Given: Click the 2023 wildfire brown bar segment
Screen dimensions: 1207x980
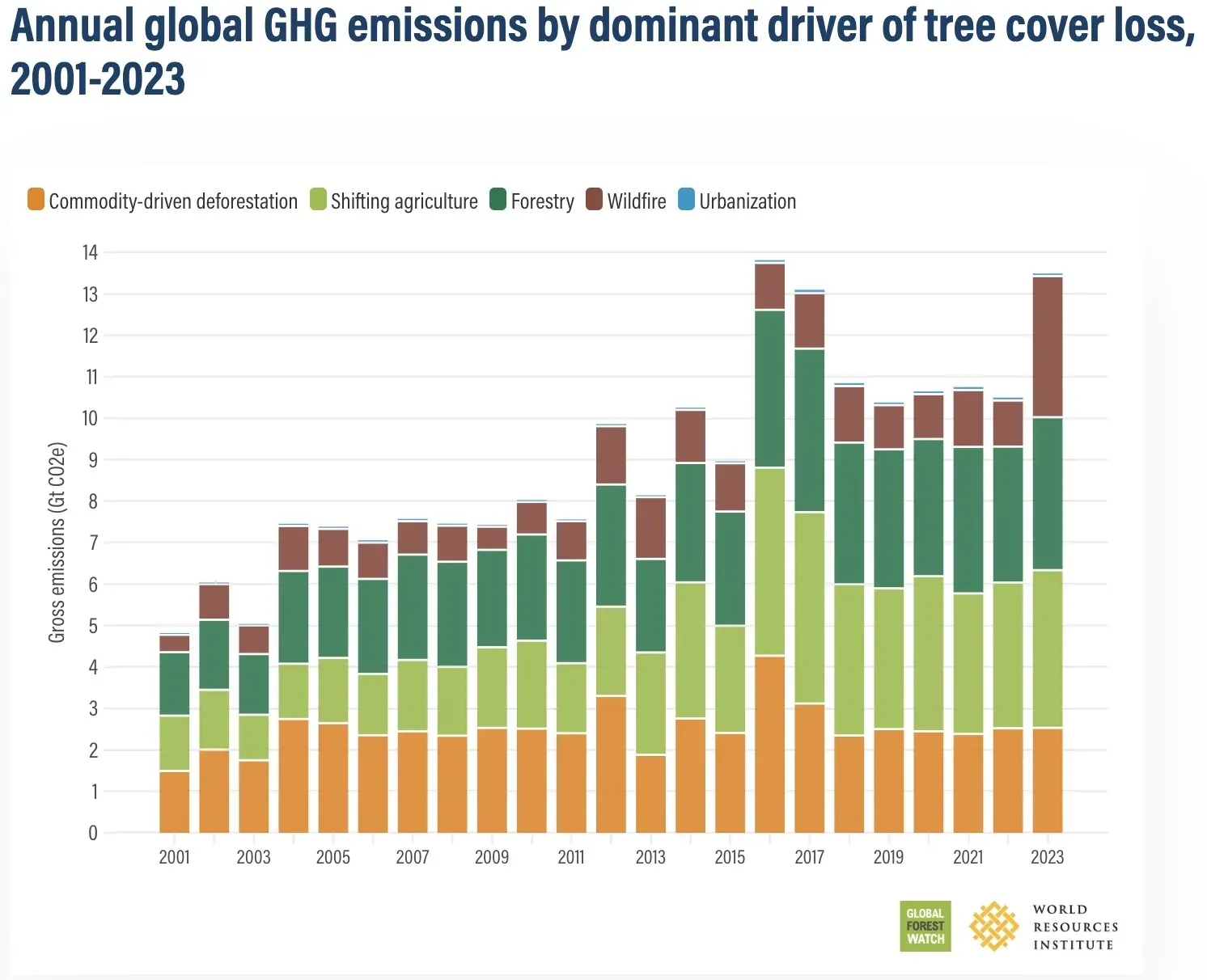Looking at the screenshot, I should [x=1048, y=347].
